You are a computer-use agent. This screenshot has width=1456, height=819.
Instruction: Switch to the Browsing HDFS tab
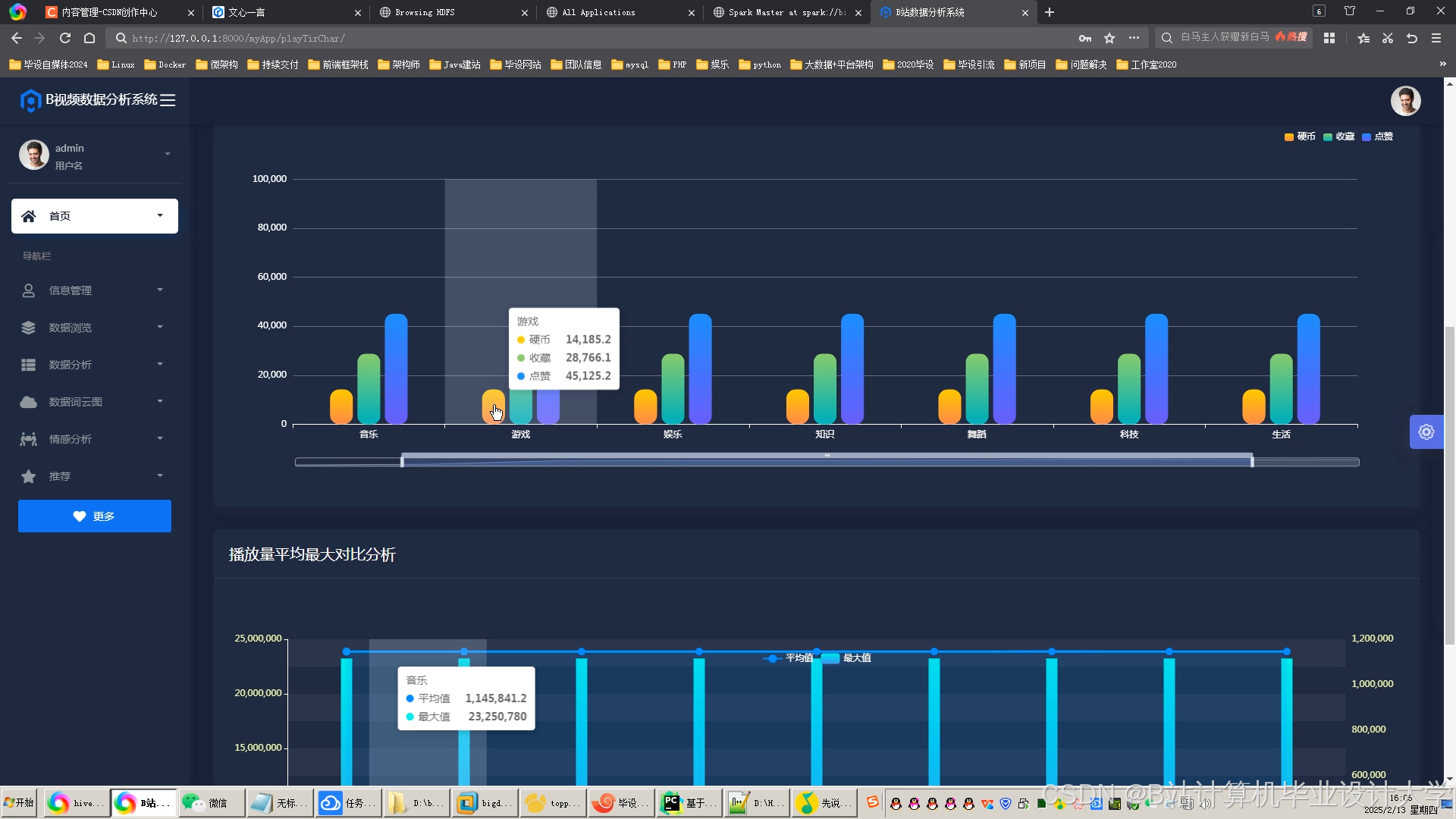[x=425, y=12]
